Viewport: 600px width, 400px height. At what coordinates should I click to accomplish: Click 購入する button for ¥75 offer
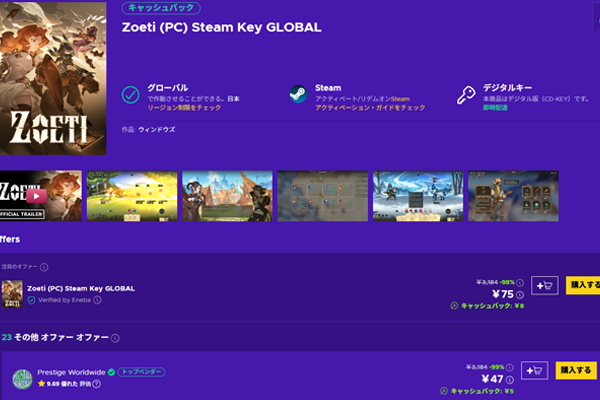click(583, 286)
